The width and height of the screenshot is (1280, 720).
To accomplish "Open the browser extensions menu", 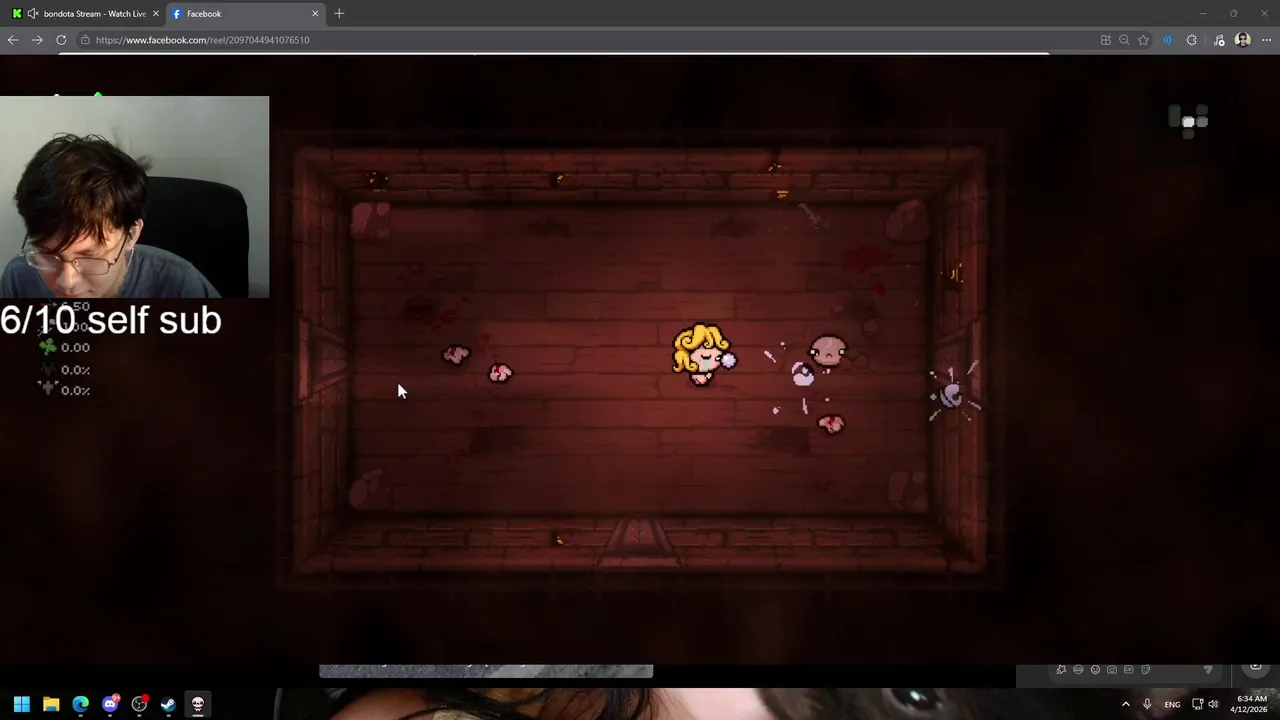I will coord(1191,40).
